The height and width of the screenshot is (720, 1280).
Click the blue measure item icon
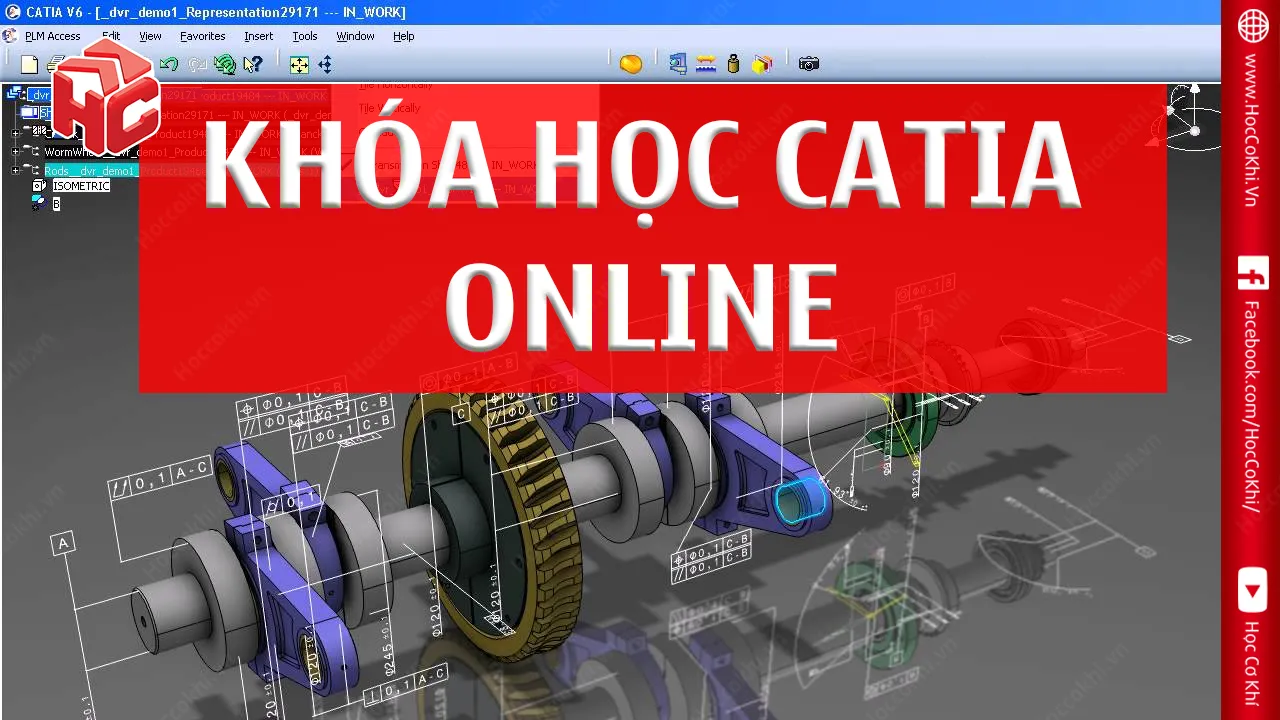tap(677, 64)
